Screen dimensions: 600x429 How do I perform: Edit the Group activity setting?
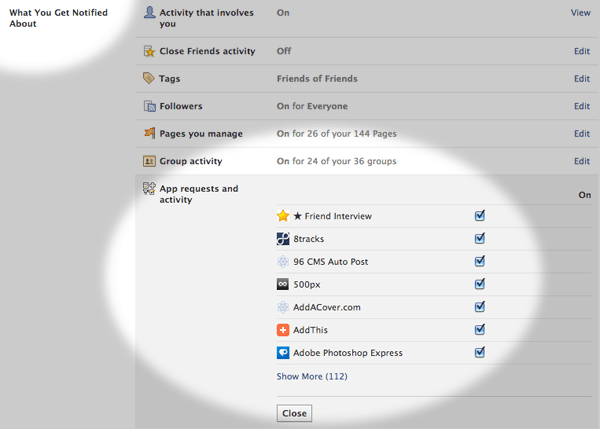[x=582, y=161]
